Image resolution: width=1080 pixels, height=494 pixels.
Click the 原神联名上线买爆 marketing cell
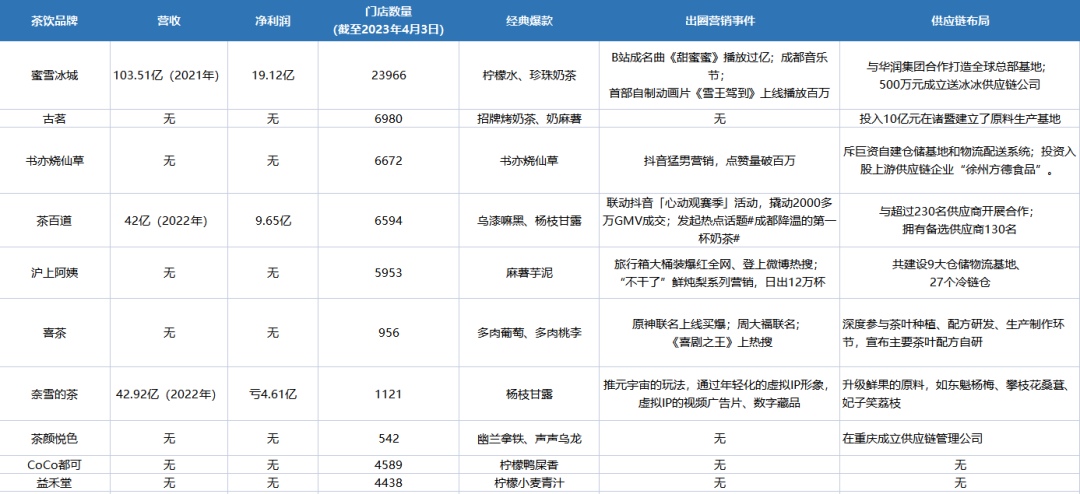[720, 332]
